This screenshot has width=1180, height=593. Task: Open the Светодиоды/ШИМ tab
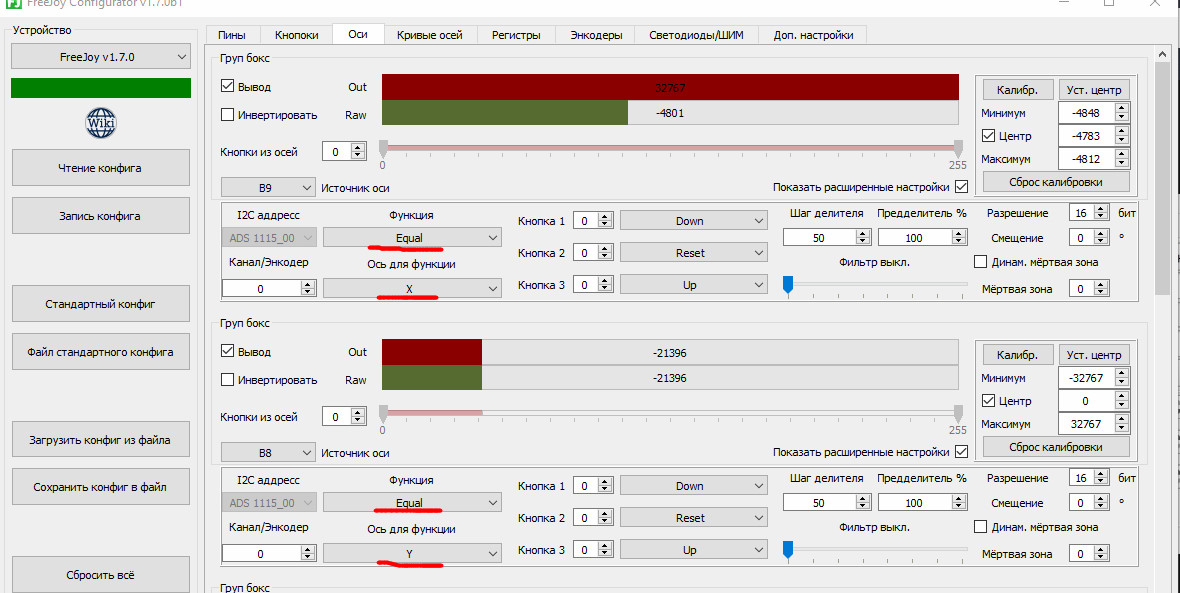click(x=696, y=35)
